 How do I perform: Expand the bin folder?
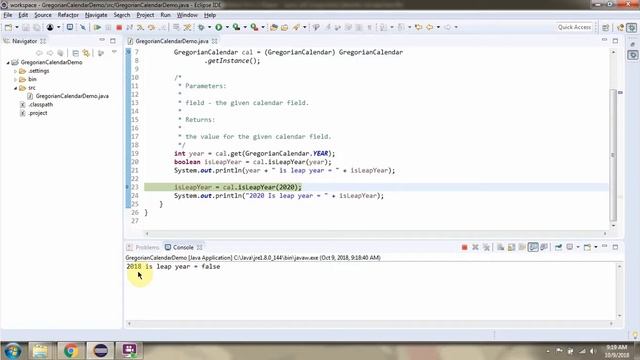[x=16, y=80]
